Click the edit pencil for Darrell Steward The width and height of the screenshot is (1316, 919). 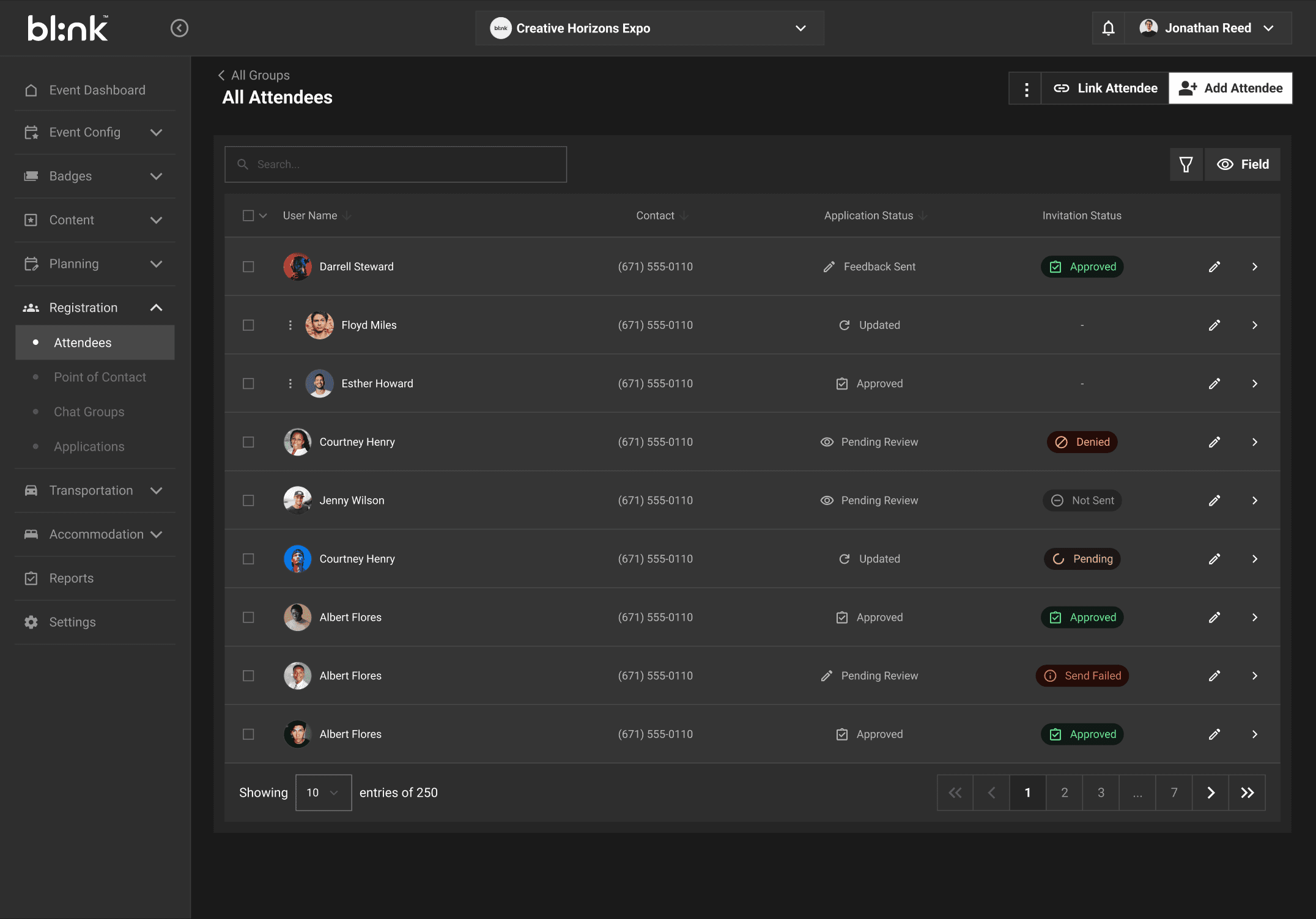(1214, 267)
